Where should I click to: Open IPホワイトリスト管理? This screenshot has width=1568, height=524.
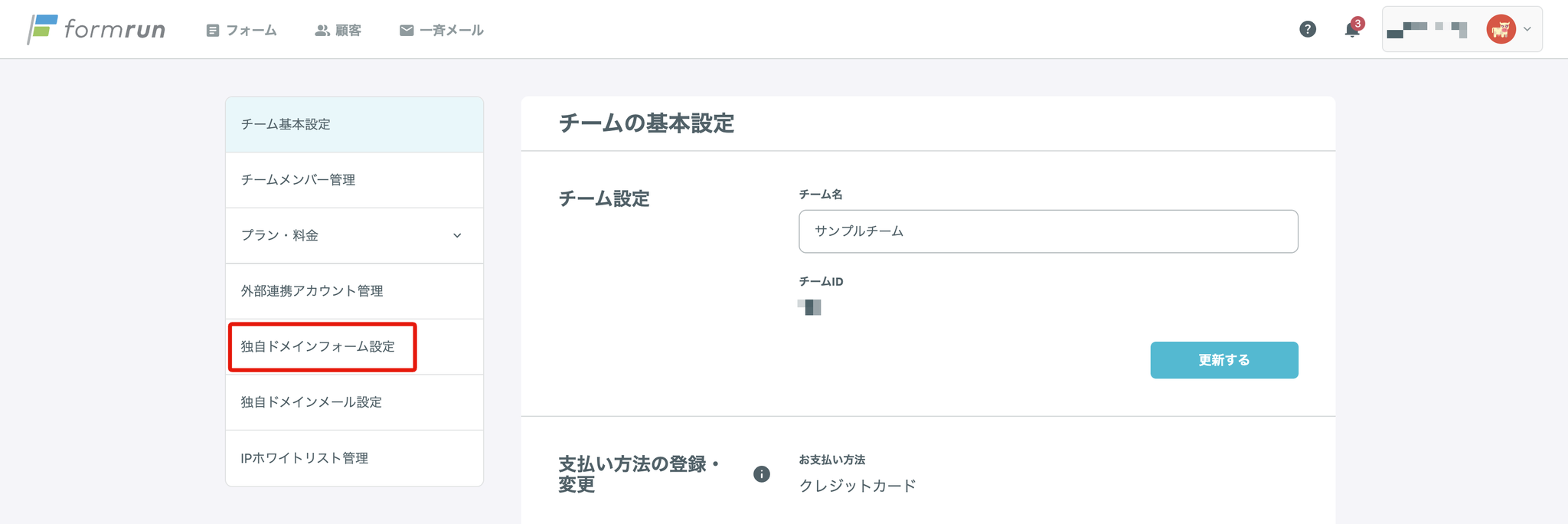click(354, 458)
